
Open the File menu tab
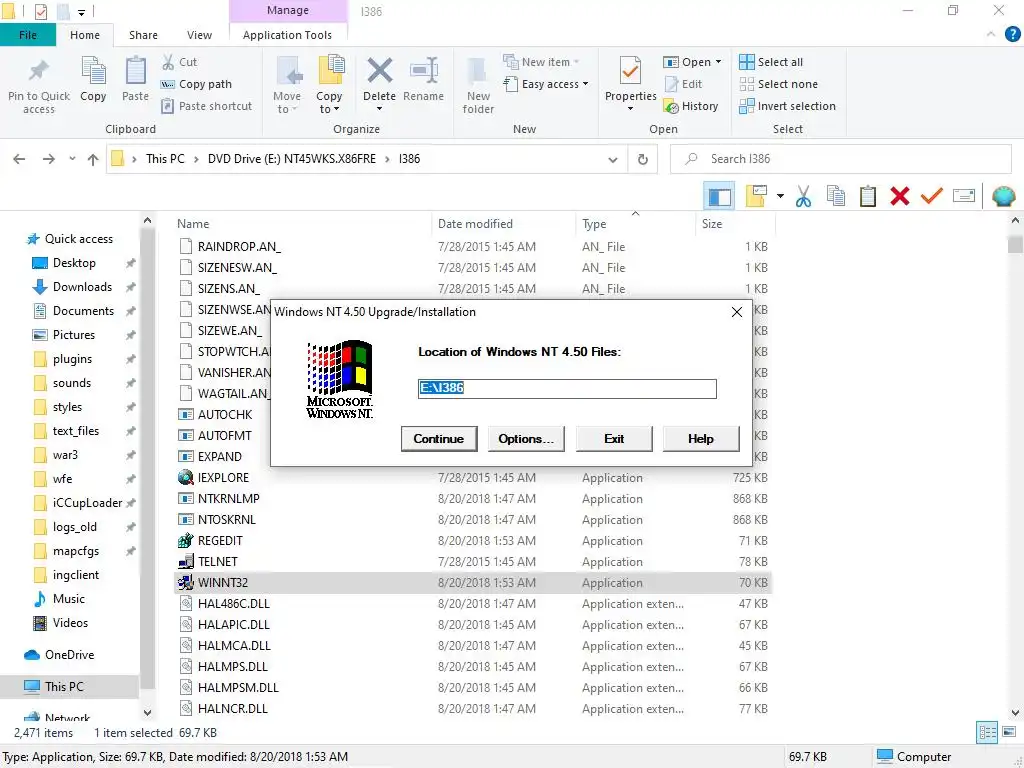[x=27, y=35]
